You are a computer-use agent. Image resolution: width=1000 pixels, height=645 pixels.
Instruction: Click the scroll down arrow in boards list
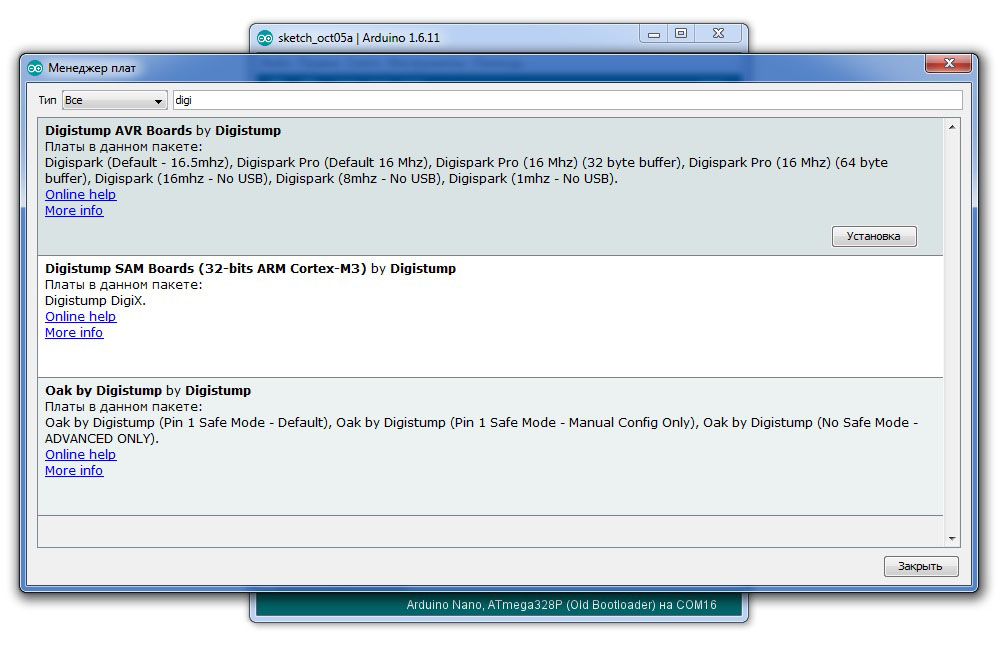pos(951,538)
